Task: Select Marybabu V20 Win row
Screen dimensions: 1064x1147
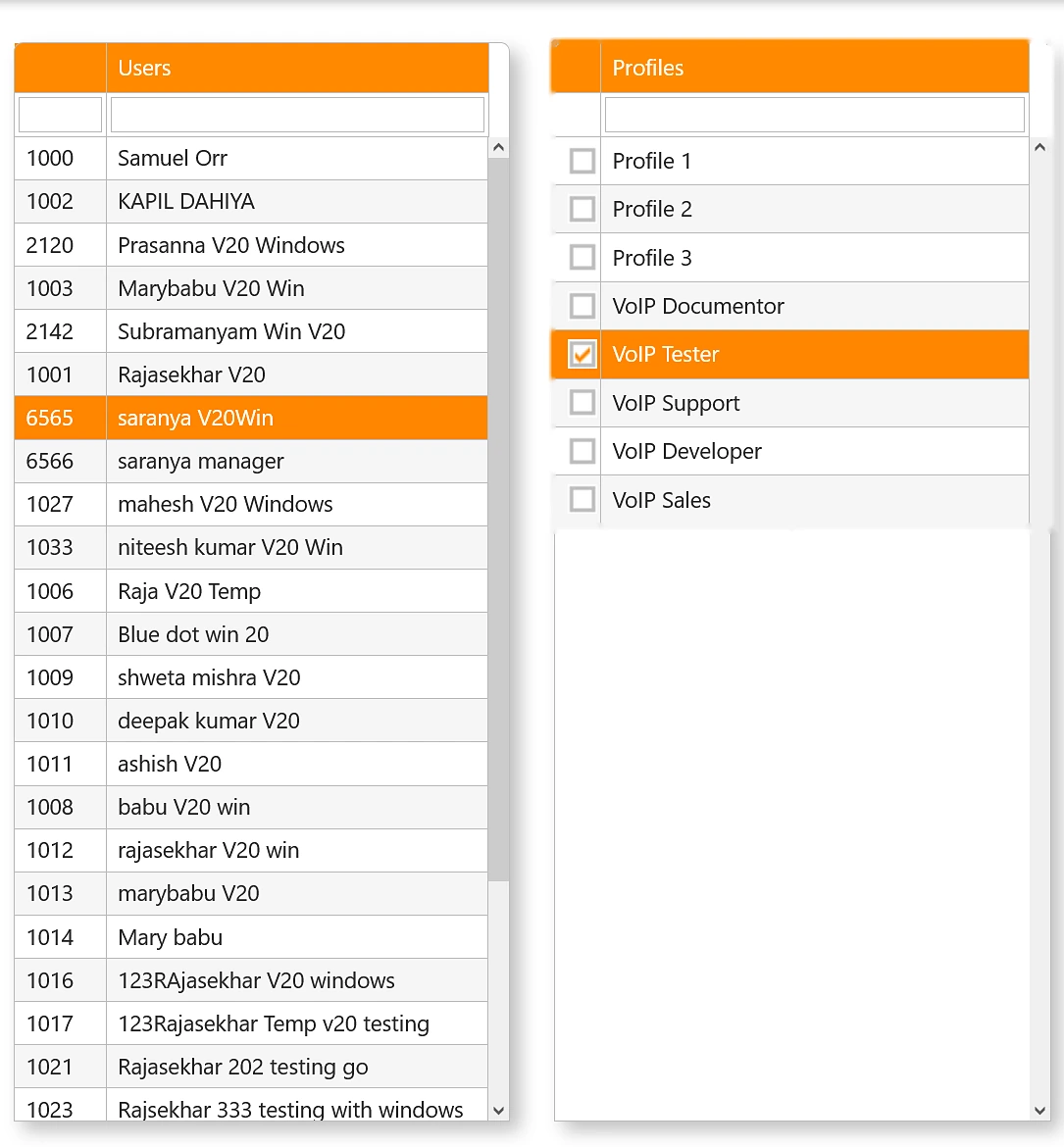Action: pos(251,288)
